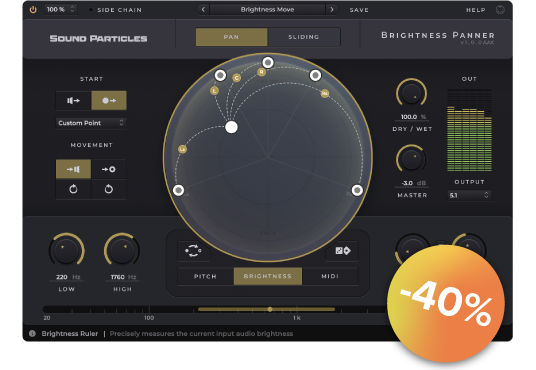This screenshot has width=536, height=370.
Task: Open the Custom Point dropdown
Action: coord(91,123)
